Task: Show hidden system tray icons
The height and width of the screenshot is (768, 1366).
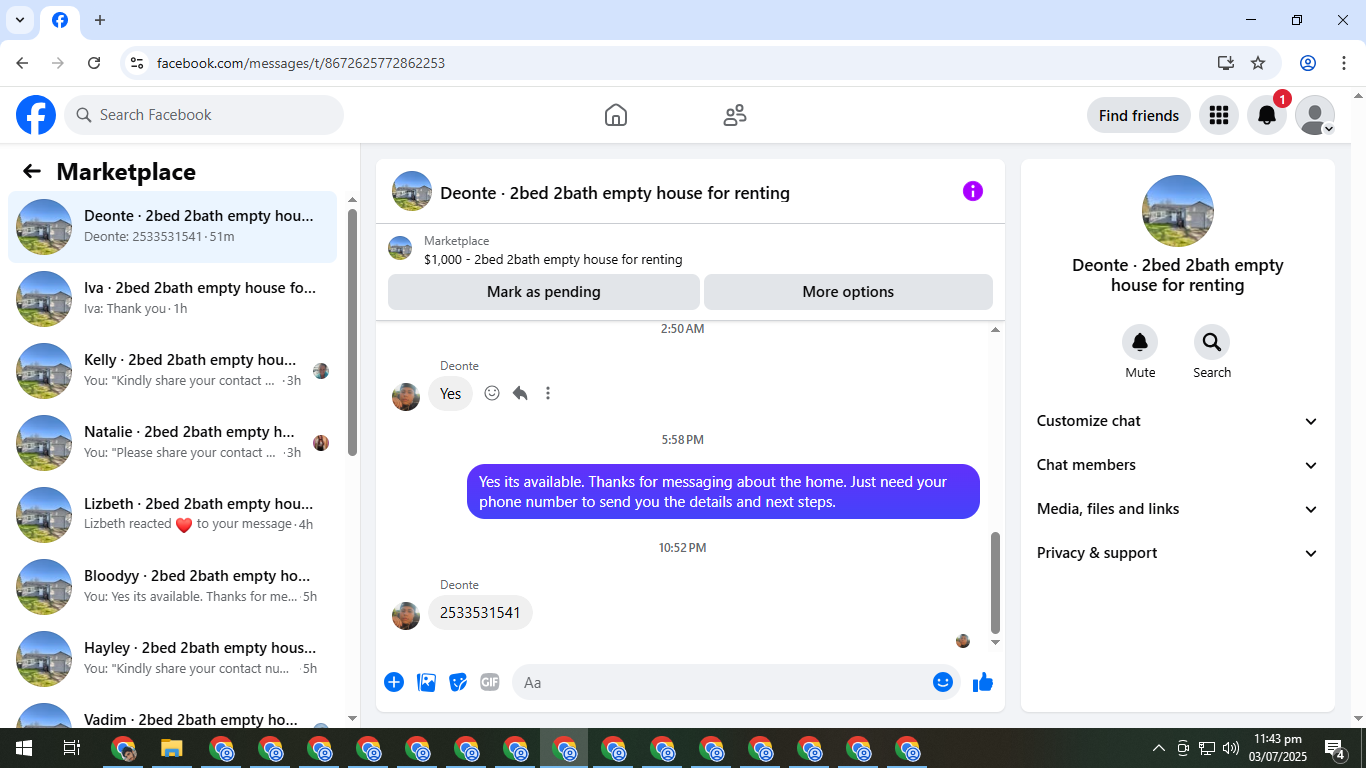Action: tap(1159, 748)
